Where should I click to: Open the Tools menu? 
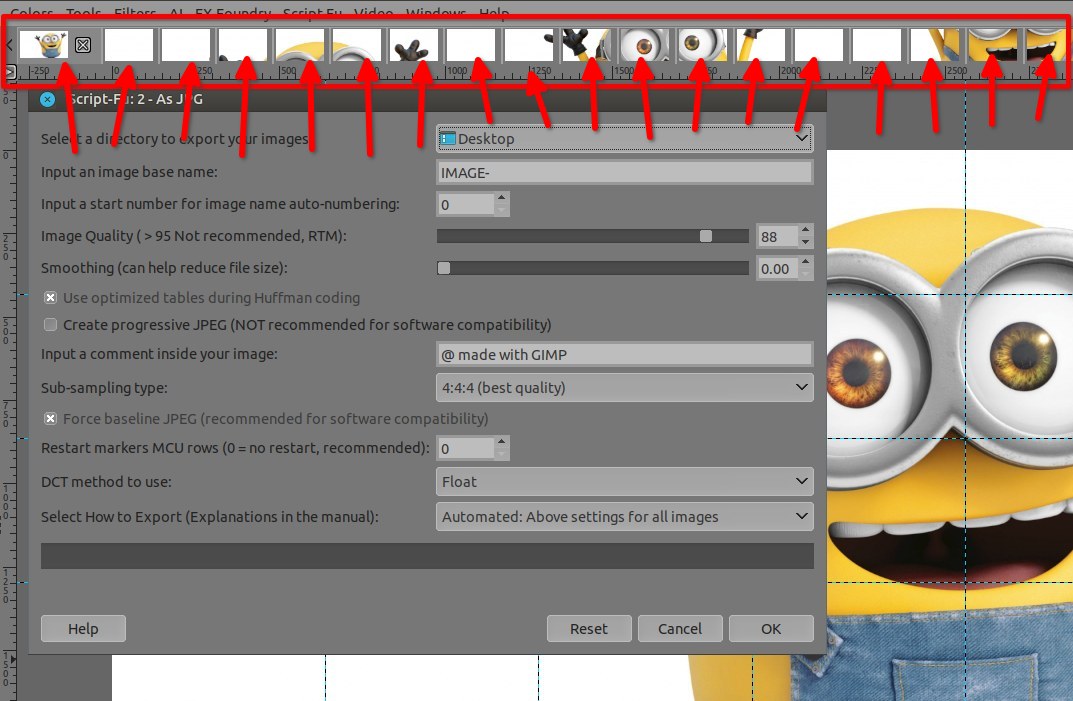[x=83, y=12]
